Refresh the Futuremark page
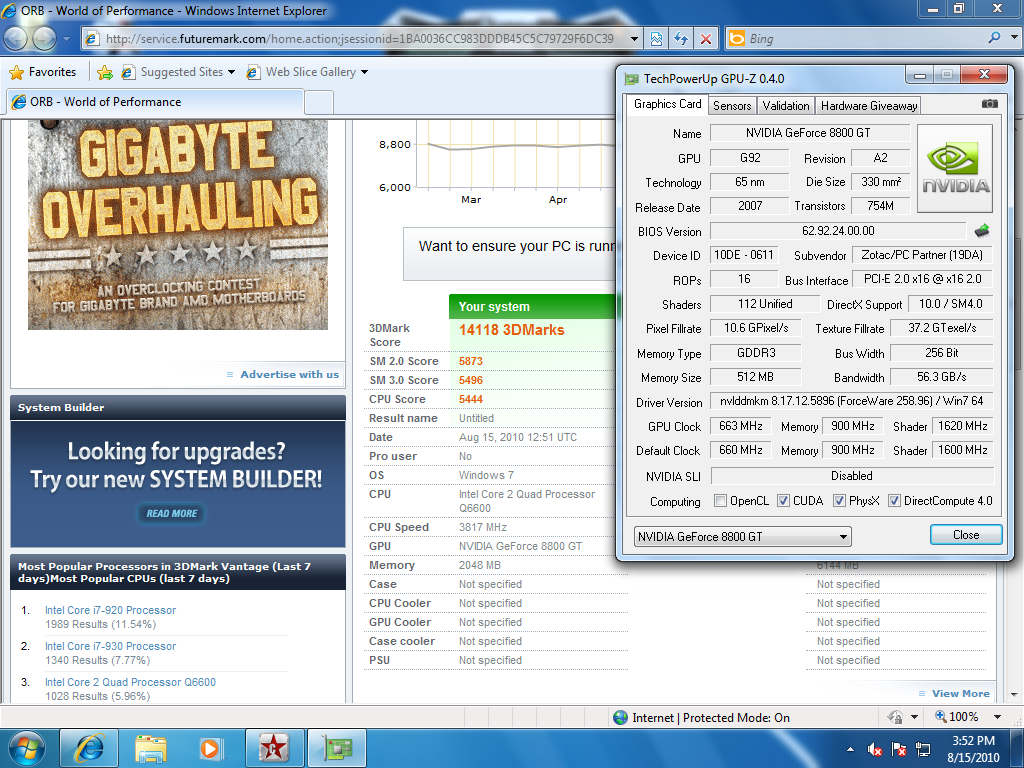 681,39
